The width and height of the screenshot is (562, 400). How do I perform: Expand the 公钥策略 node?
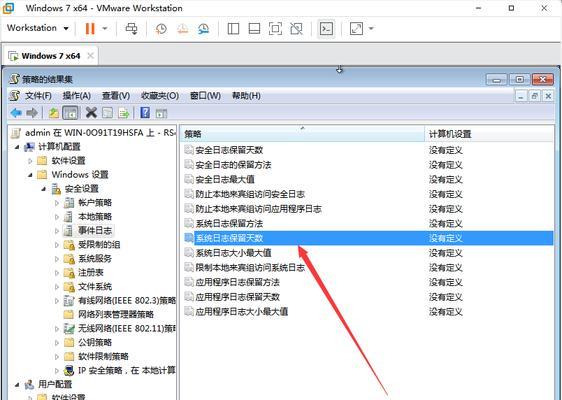[57, 343]
